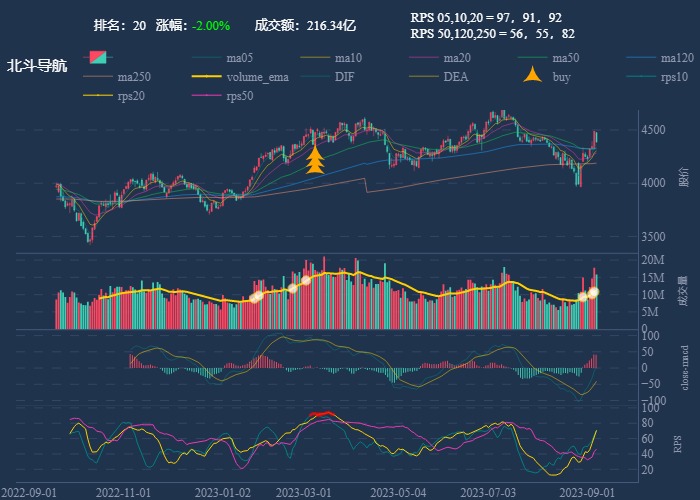The height and width of the screenshot is (500, 700).
Task: Click the 北斗导航 stock title
Action: (37, 66)
